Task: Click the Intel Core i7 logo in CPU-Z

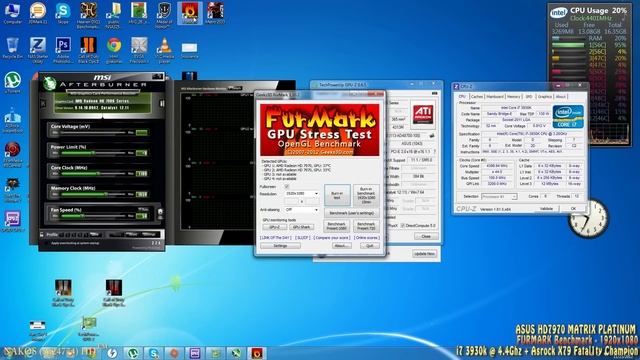Action: pyautogui.click(x=568, y=117)
